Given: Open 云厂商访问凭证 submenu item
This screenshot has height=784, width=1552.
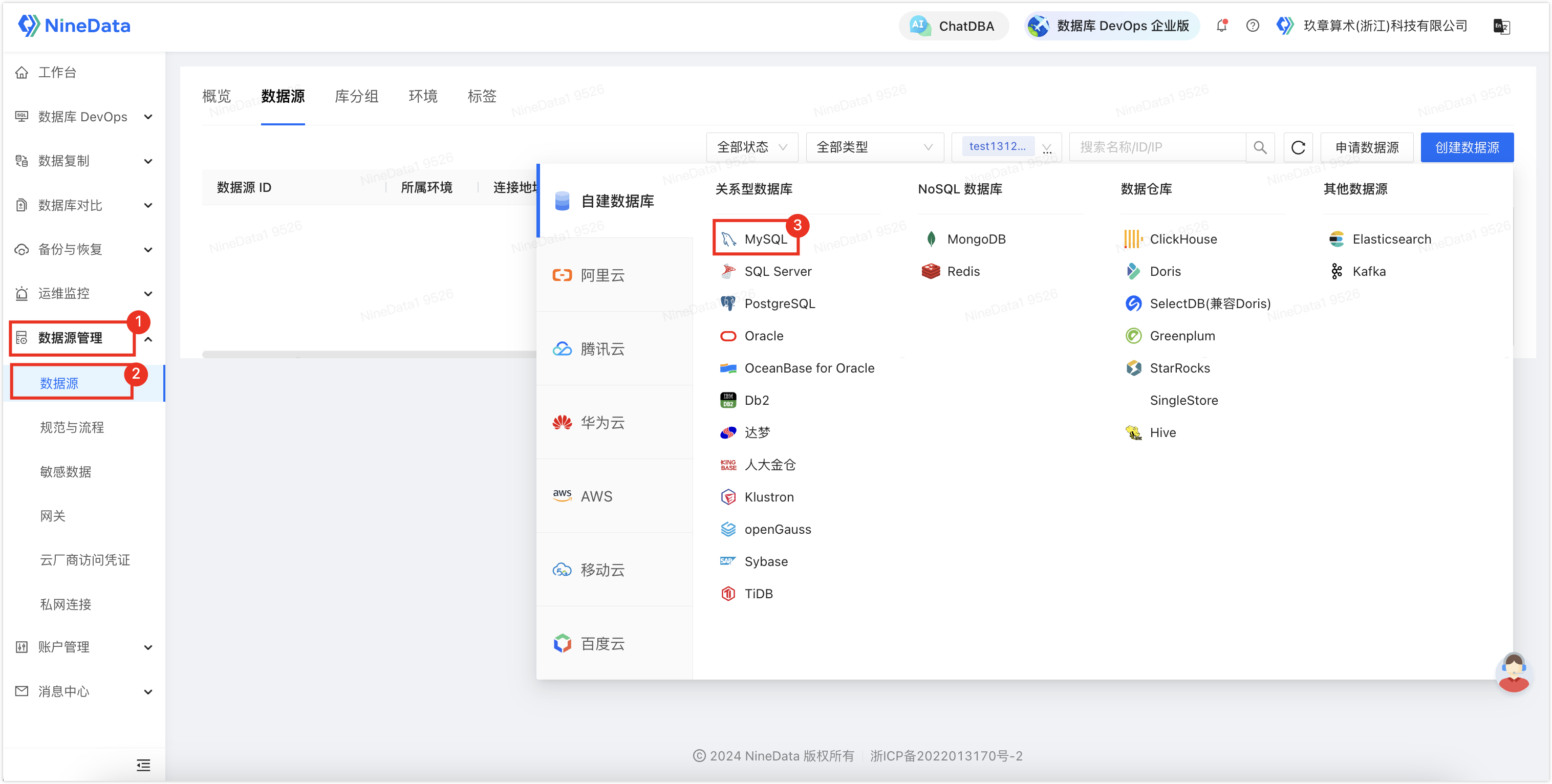Looking at the screenshot, I should pyautogui.click(x=84, y=560).
